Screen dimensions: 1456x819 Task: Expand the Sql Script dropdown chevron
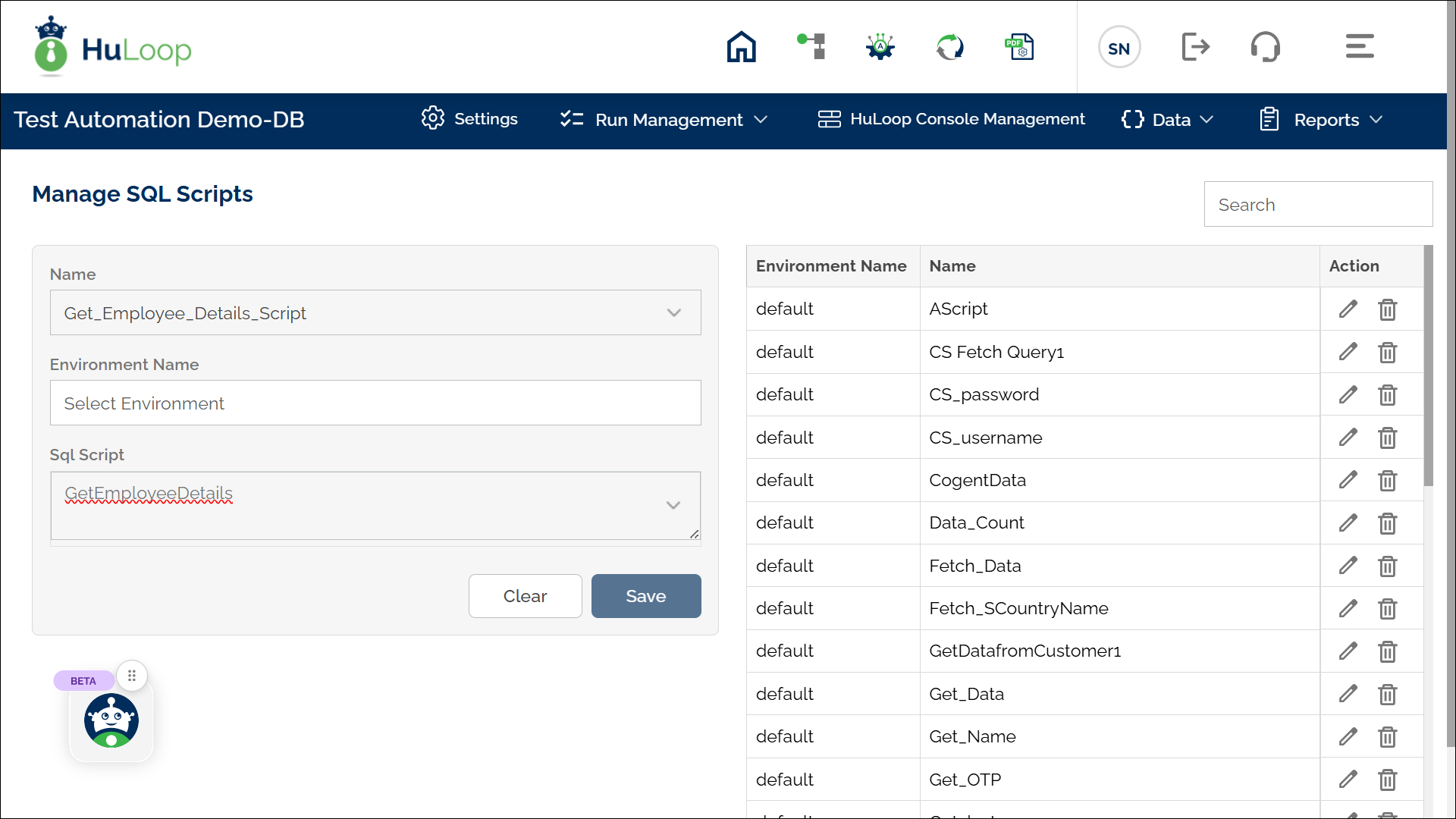673,505
